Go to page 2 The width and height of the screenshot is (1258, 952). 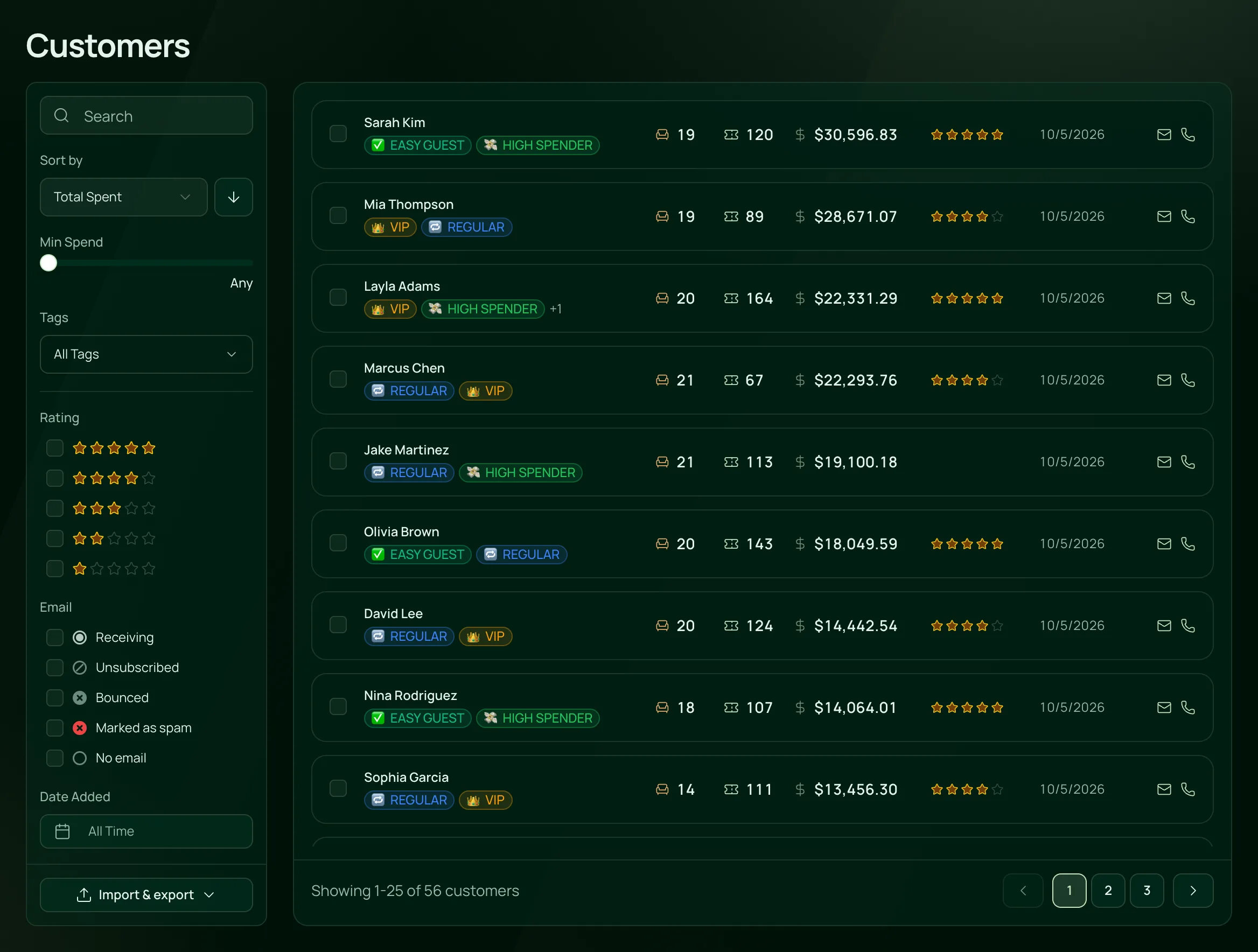(x=1107, y=891)
